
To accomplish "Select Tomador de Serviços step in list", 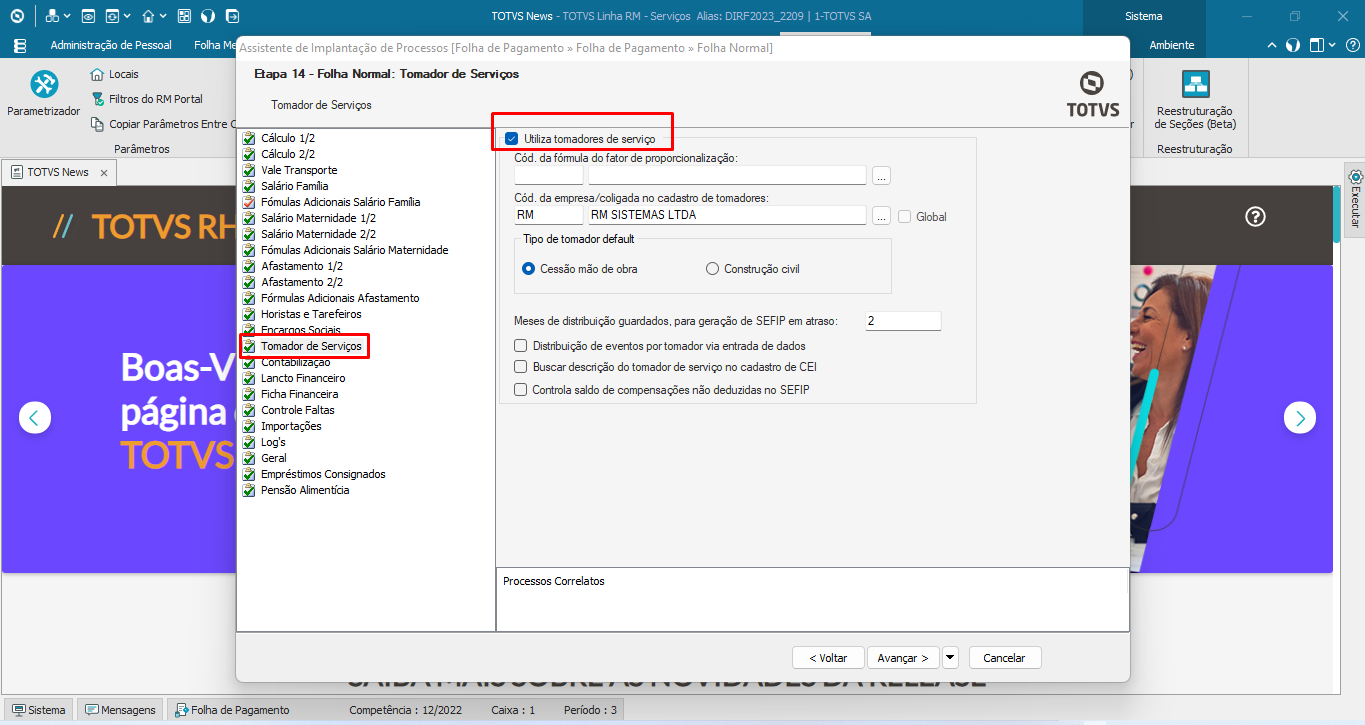I will (x=311, y=346).
